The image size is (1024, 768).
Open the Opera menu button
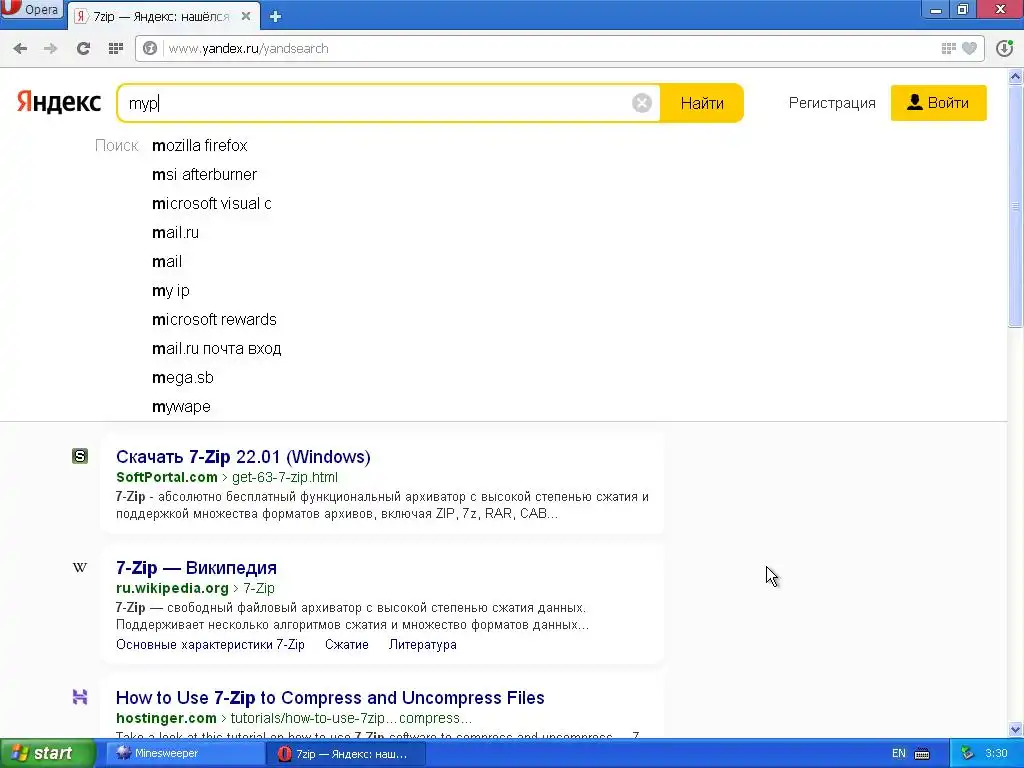33,9
